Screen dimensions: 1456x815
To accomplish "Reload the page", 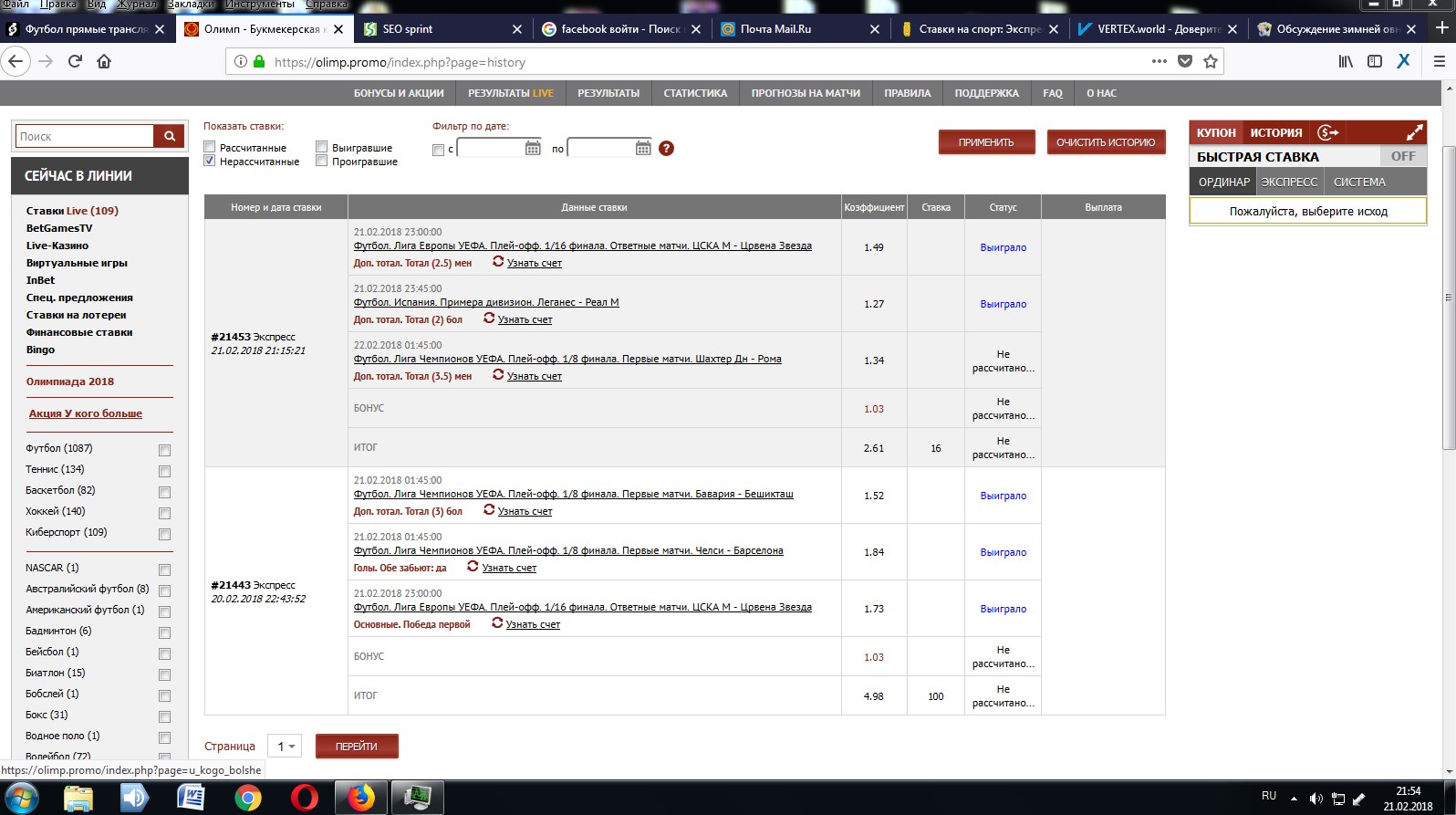I will click(75, 61).
